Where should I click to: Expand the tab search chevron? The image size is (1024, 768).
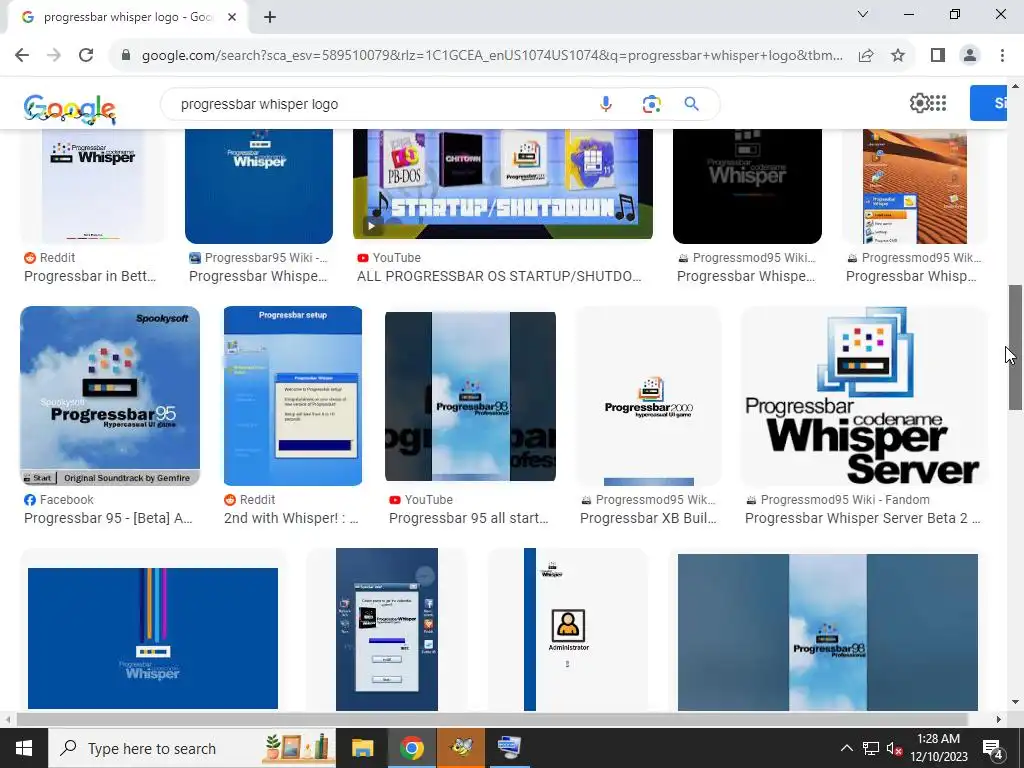tap(863, 14)
